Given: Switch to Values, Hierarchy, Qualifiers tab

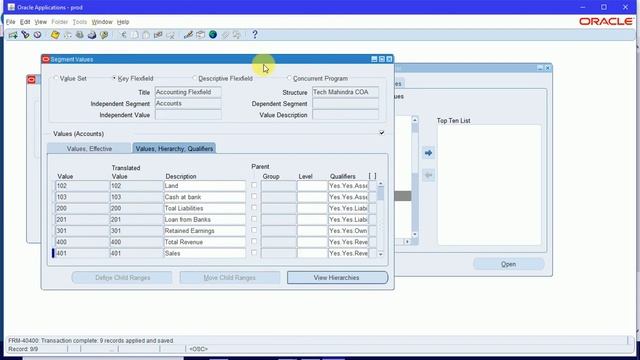Looking at the screenshot, I should pyautogui.click(x=174, y=149).
